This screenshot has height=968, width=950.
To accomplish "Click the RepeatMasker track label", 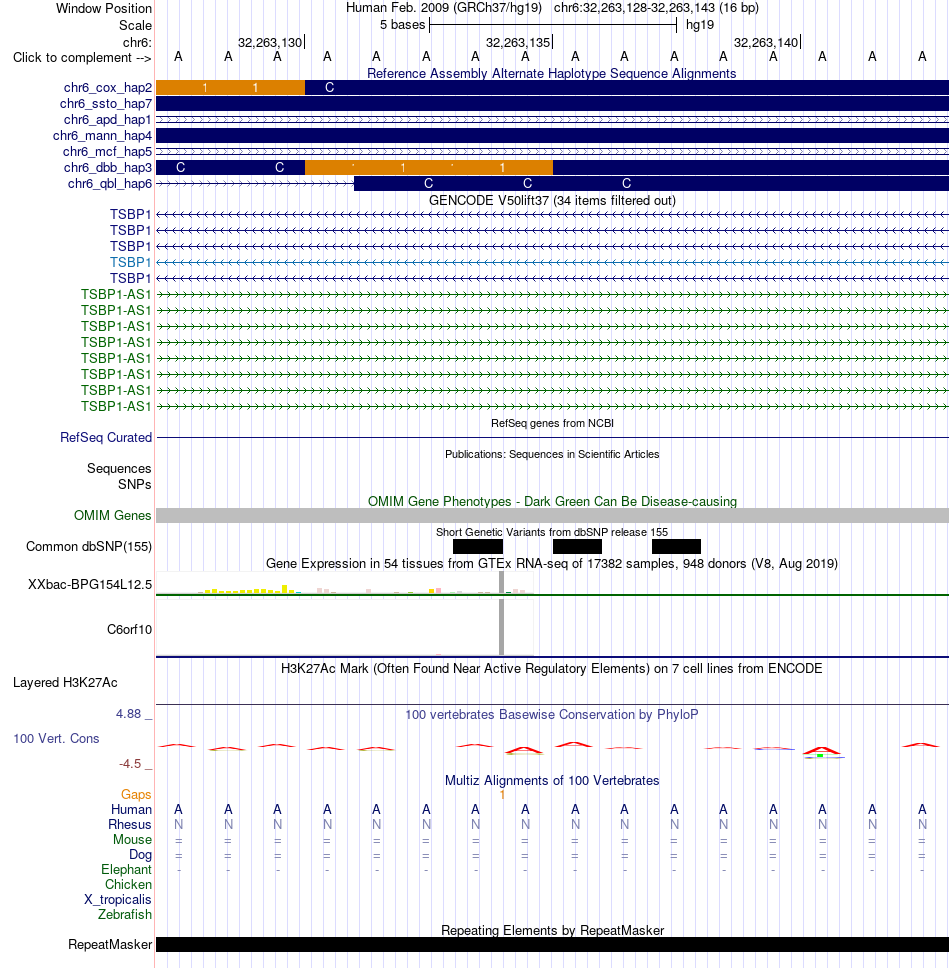I will coord(110,945).
